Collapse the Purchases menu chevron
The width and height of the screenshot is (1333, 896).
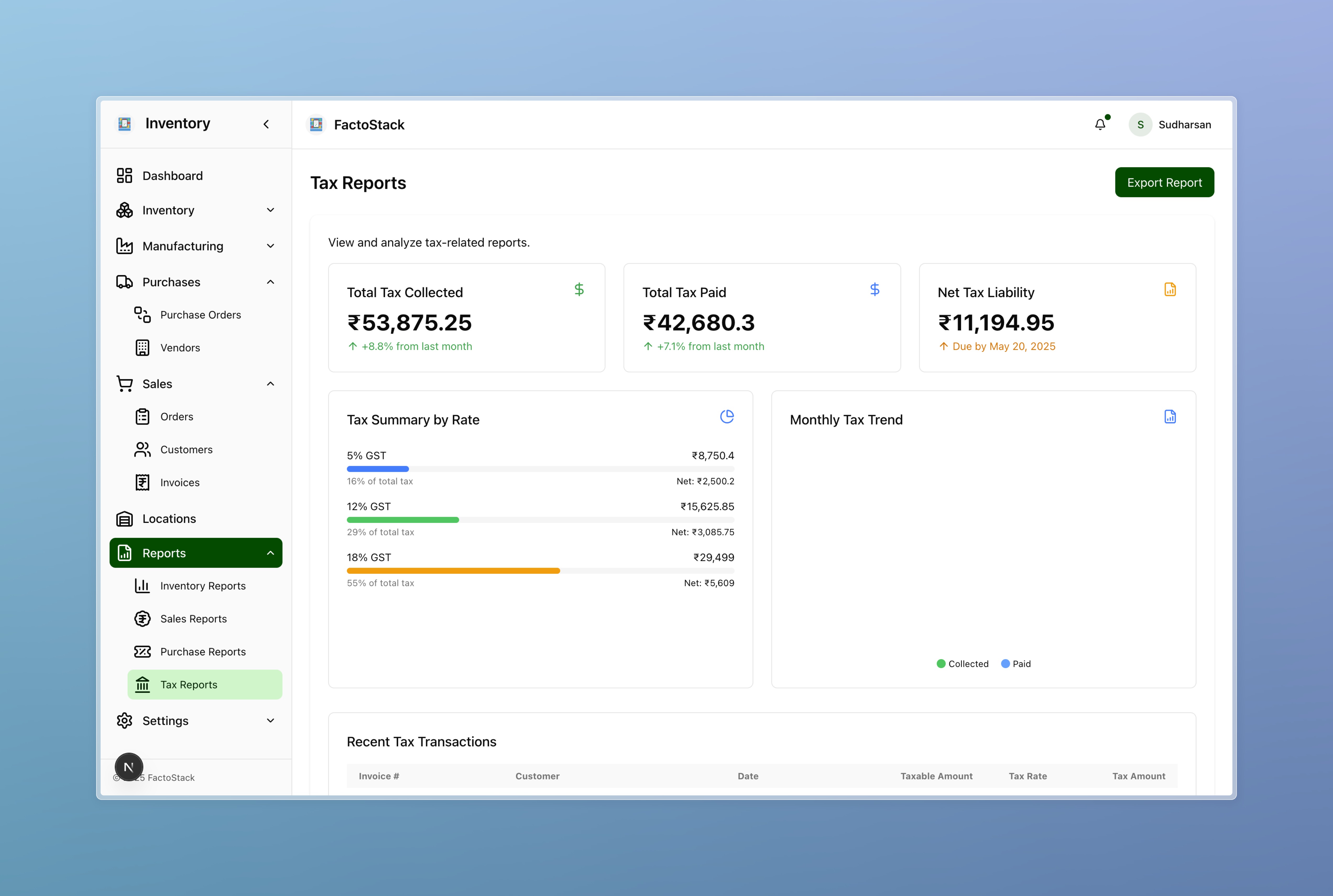(x=271, y=282)
